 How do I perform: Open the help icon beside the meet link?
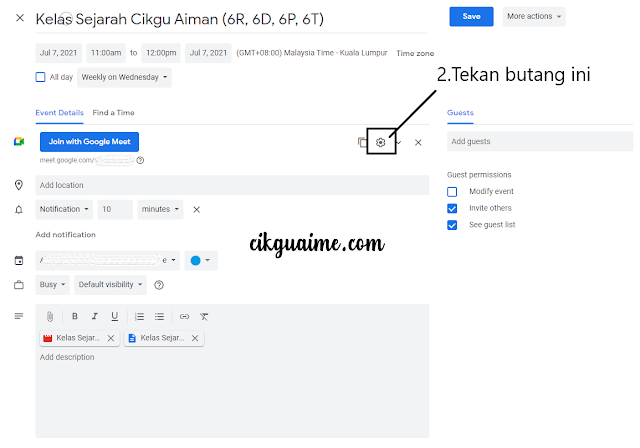[140, 160]
